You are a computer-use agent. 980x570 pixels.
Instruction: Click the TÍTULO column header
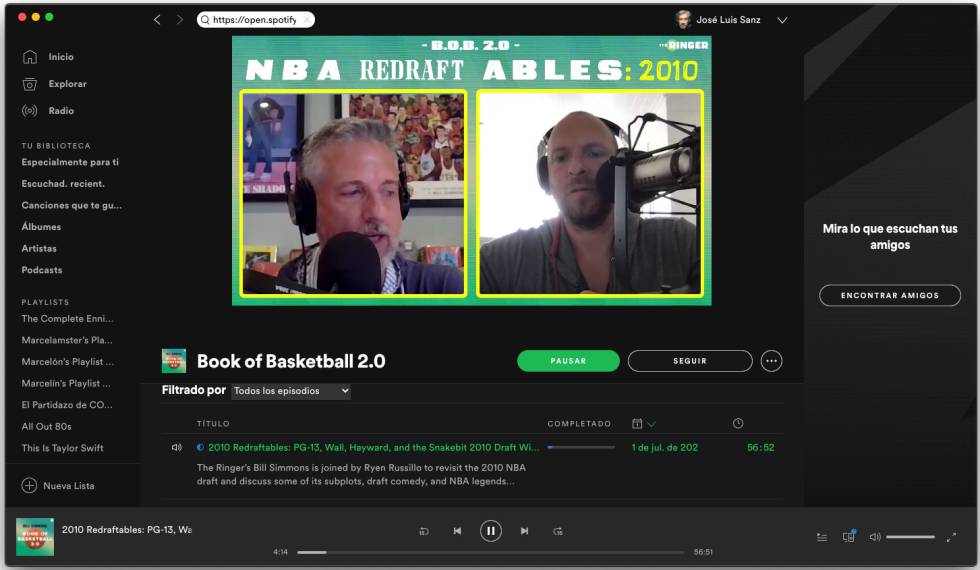[x=213, y=424]
